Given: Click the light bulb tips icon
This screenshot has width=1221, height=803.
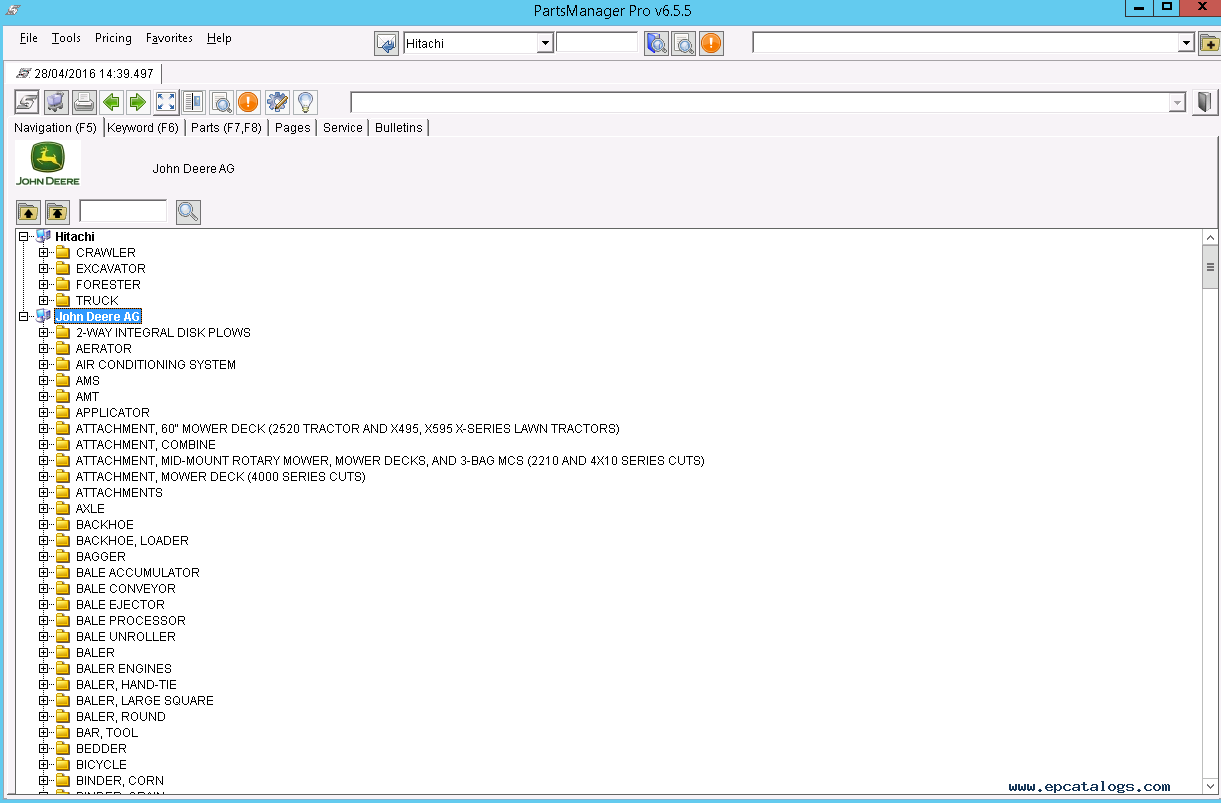Looking at the screenshot, I should (x=305, y=102).
